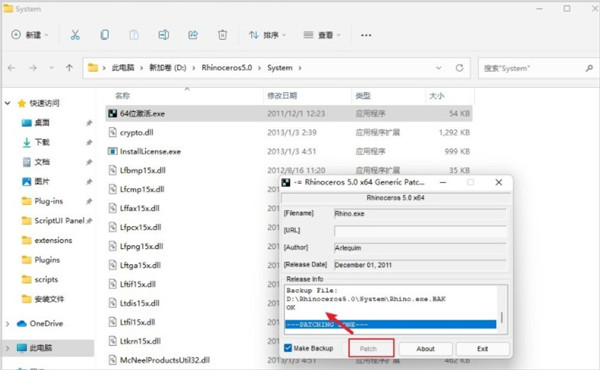Go back with the left arrow
Viewport: 600px width, 370px height.
(x=11, y=68)
